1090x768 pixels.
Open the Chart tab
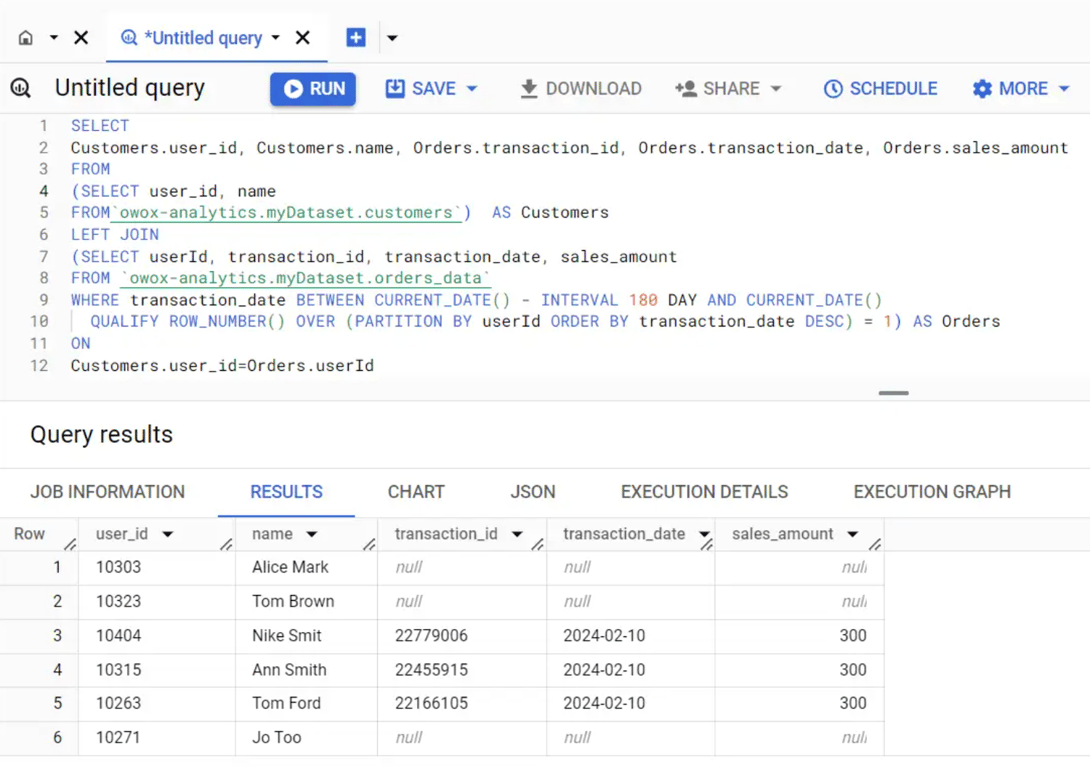click(416, 492)
